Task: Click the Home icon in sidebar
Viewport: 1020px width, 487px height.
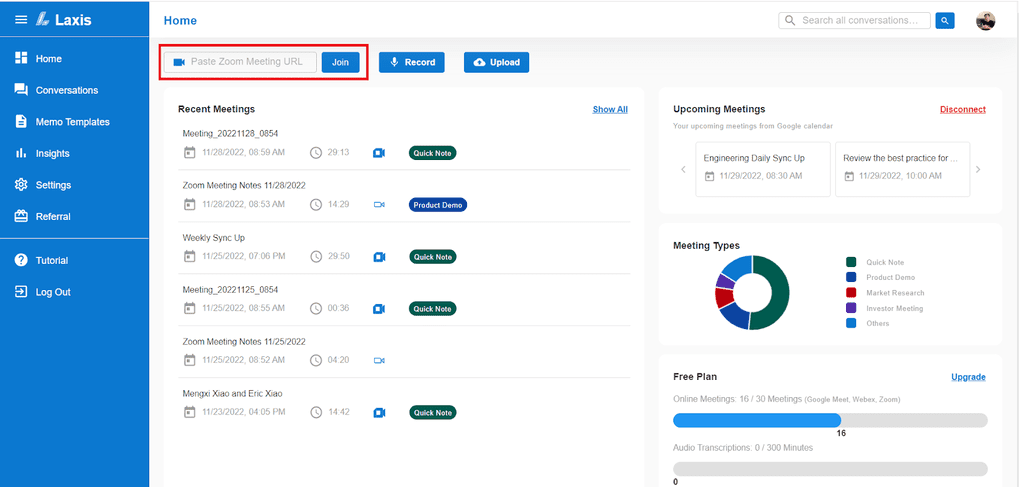Action: click(x=21, y=59)
